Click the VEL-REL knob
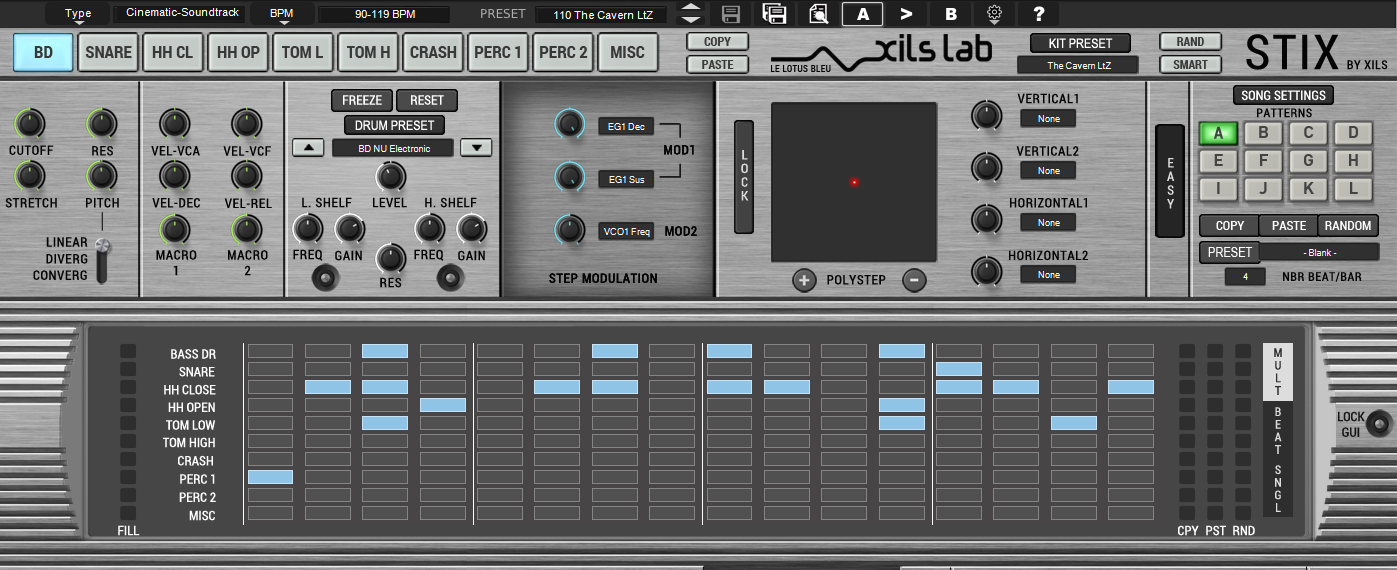Image resolution: width=1397 pixels, height=570 pixels. 246,176
